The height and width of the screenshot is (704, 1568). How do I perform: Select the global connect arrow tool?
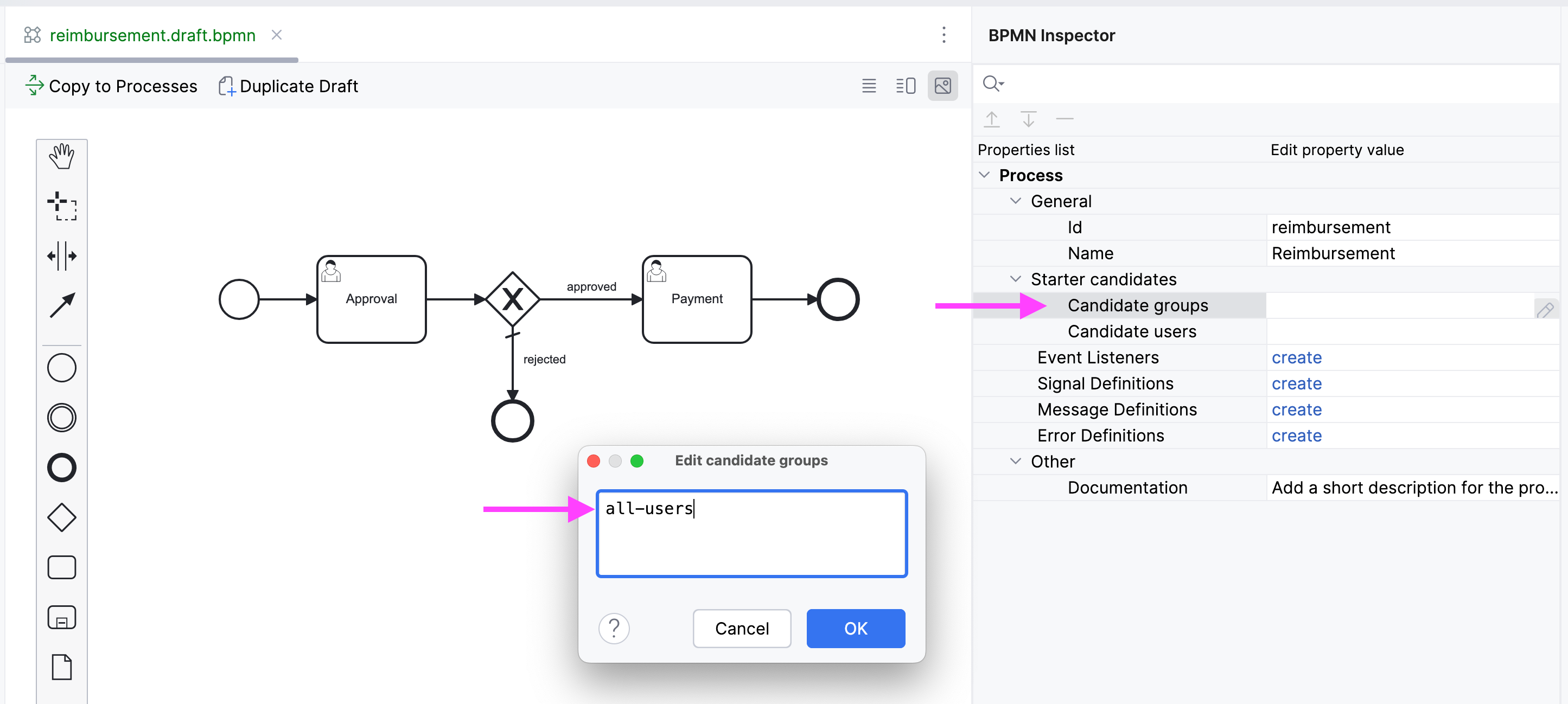click(x=61, y=305)
